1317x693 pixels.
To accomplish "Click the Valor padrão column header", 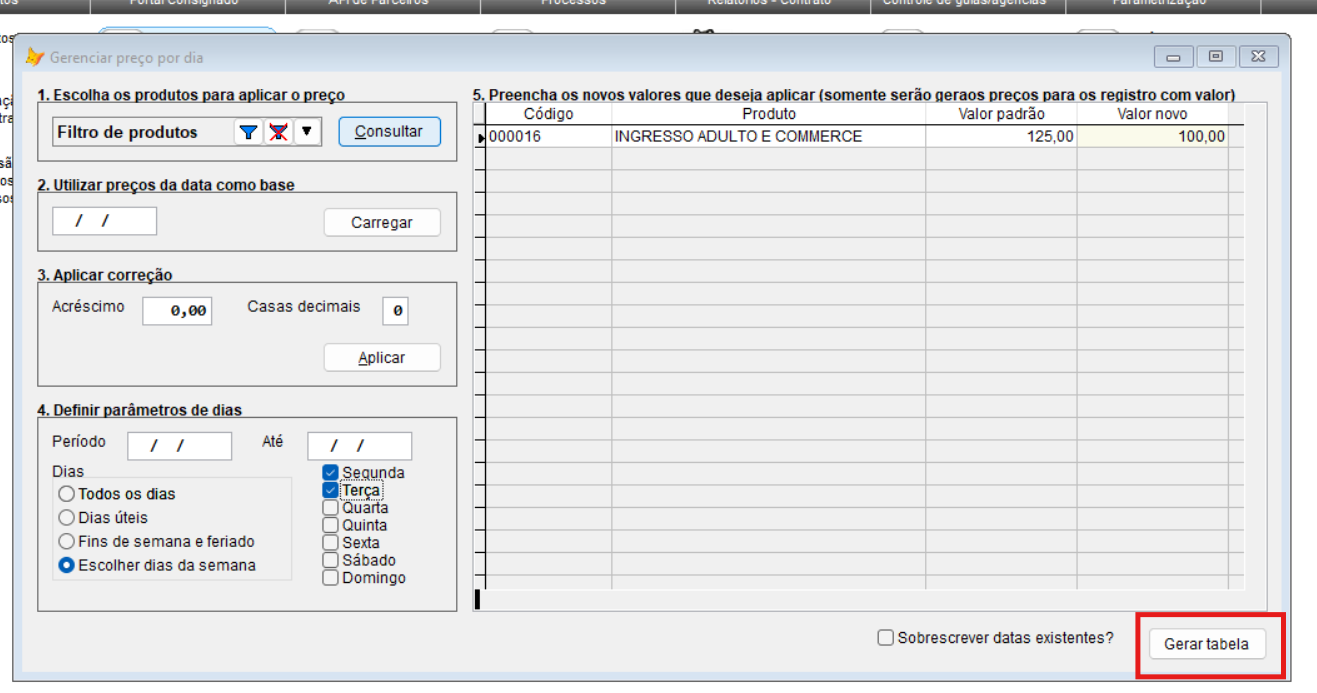I will (x=1001, y=114).
